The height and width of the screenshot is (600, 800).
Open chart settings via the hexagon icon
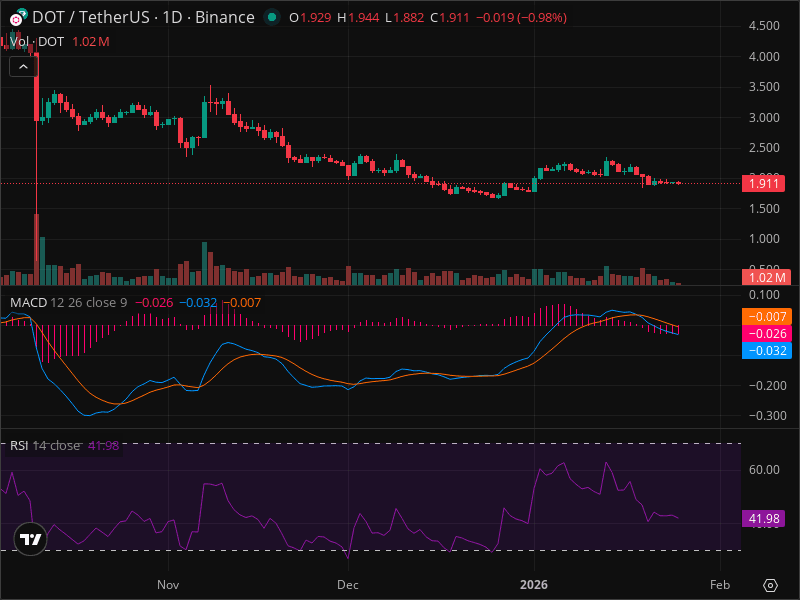coord(770,587)
